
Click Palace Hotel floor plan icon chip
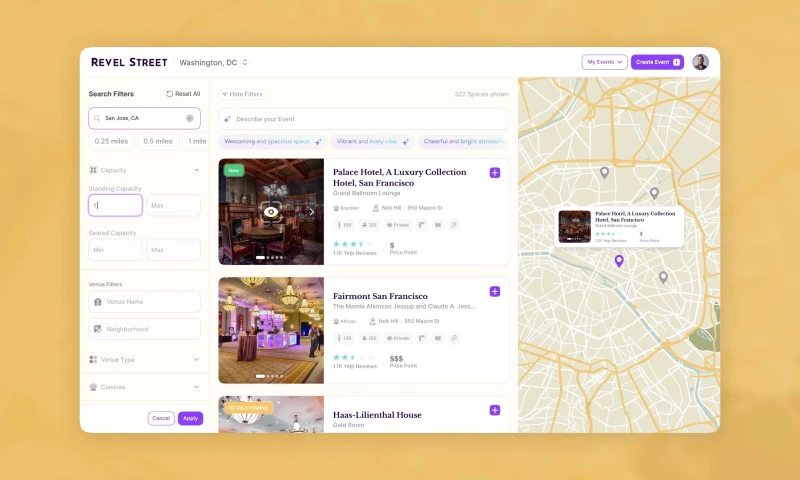[422, 225]
